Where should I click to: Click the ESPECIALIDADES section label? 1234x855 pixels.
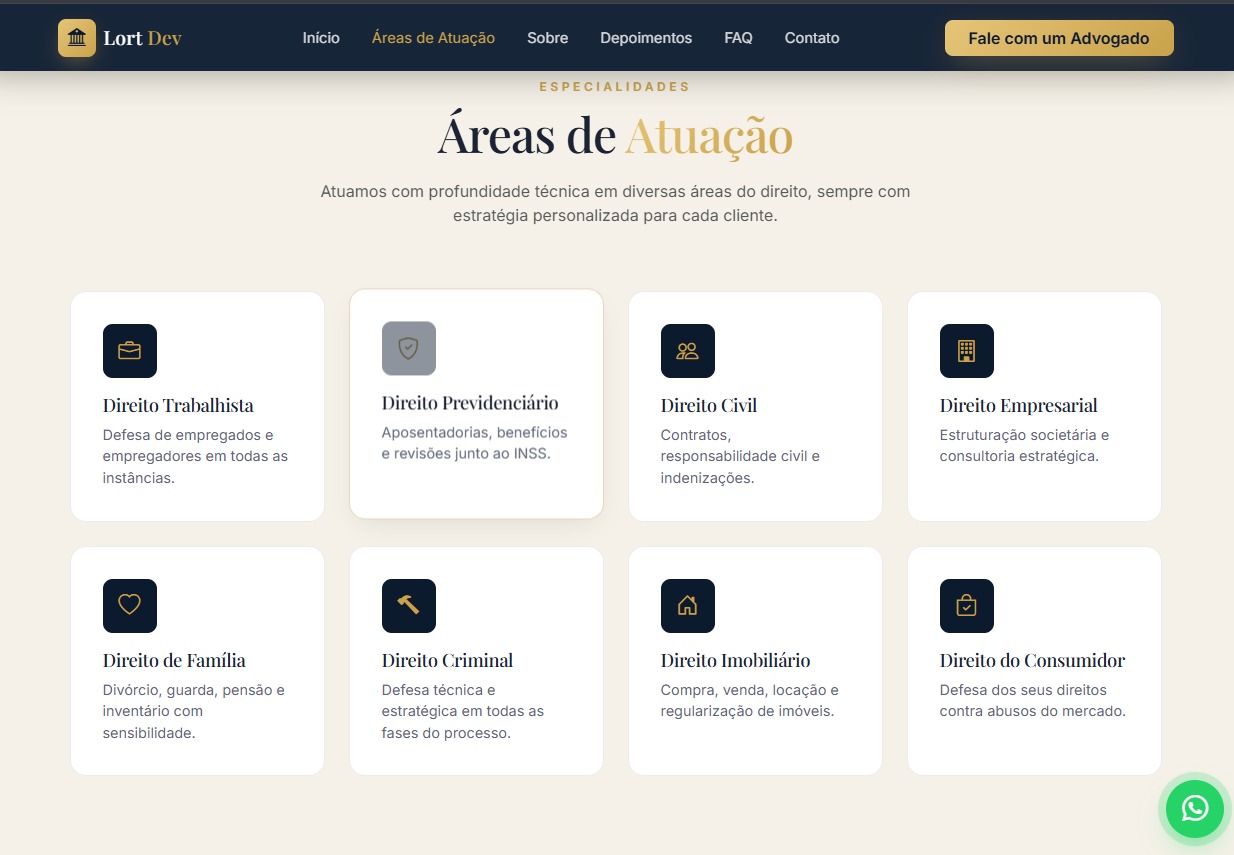(615, 87)
